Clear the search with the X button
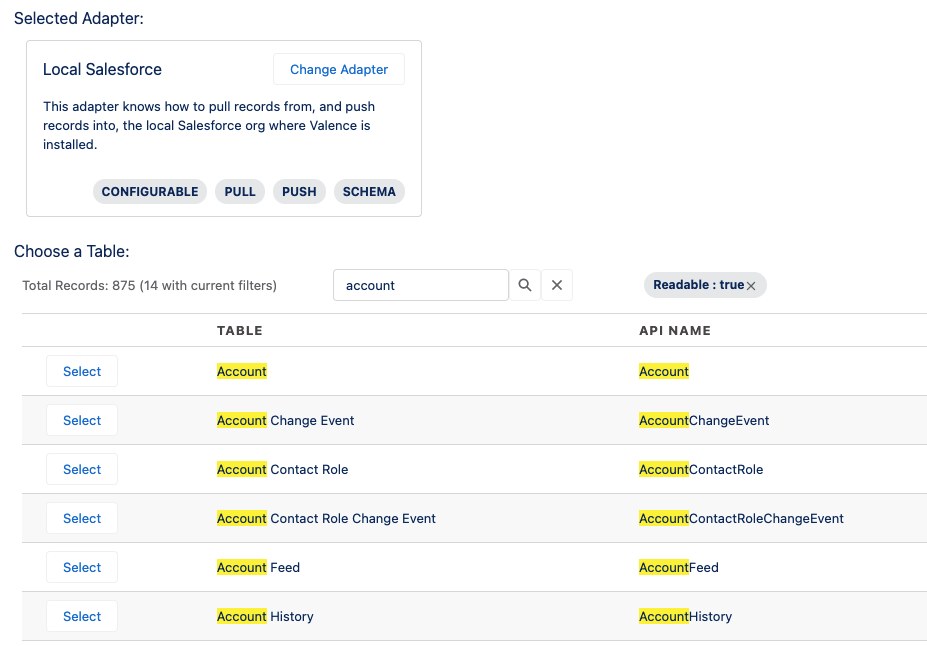The height and width of the screenshot is (646, 927). [x=557, y=285]
